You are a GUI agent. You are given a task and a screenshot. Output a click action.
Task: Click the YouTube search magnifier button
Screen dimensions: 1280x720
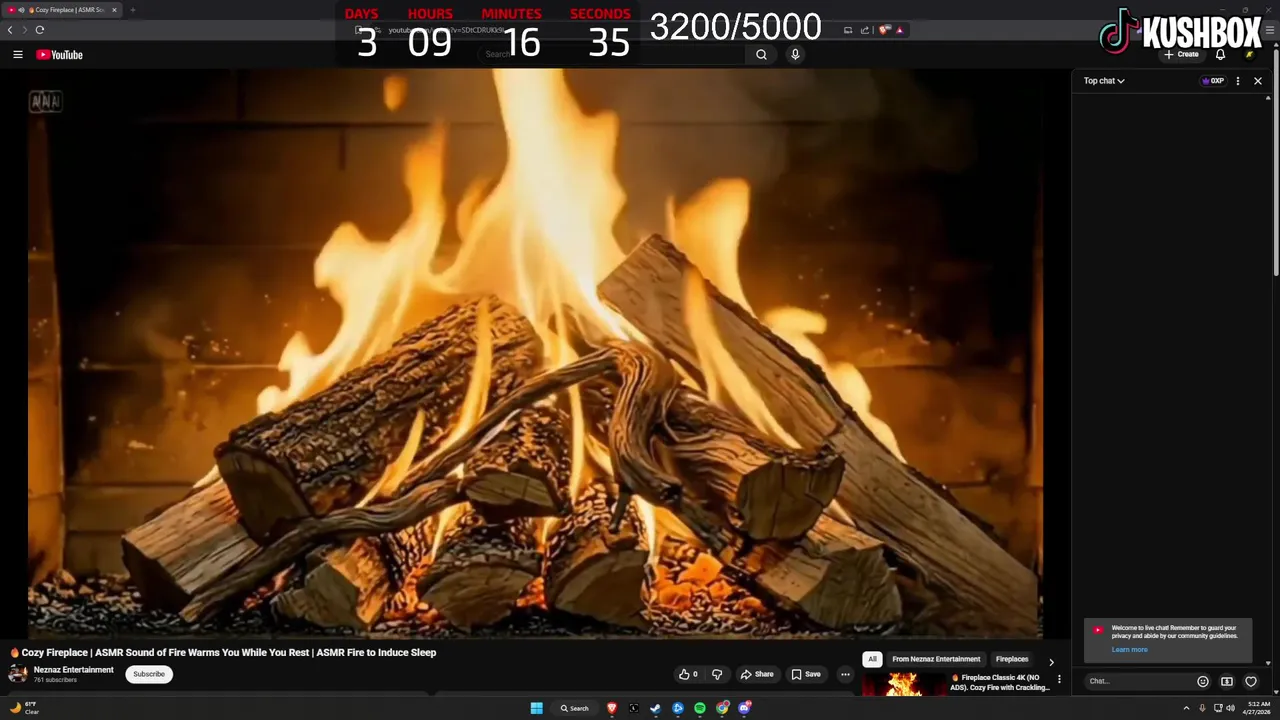(x=761, y=55)
